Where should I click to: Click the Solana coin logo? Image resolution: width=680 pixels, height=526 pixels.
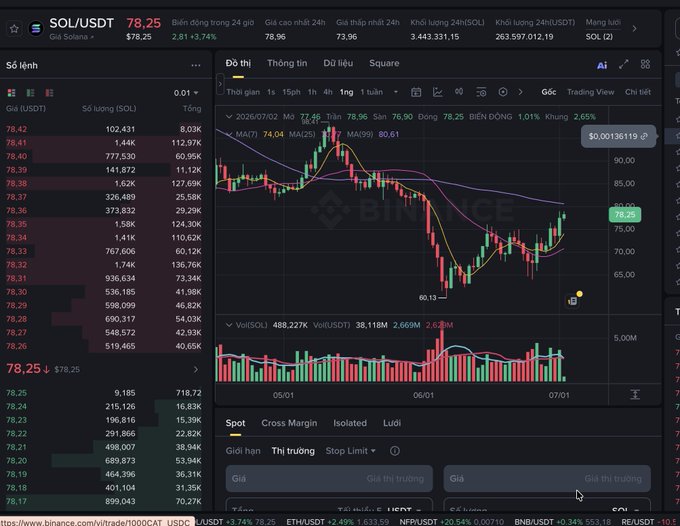tap(36, 29)
